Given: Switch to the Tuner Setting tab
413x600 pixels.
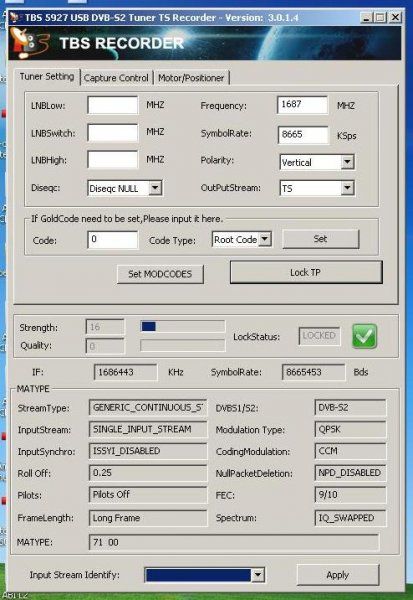Looking at the screenshot, I should pyautogui.click(x=47, y=77).
